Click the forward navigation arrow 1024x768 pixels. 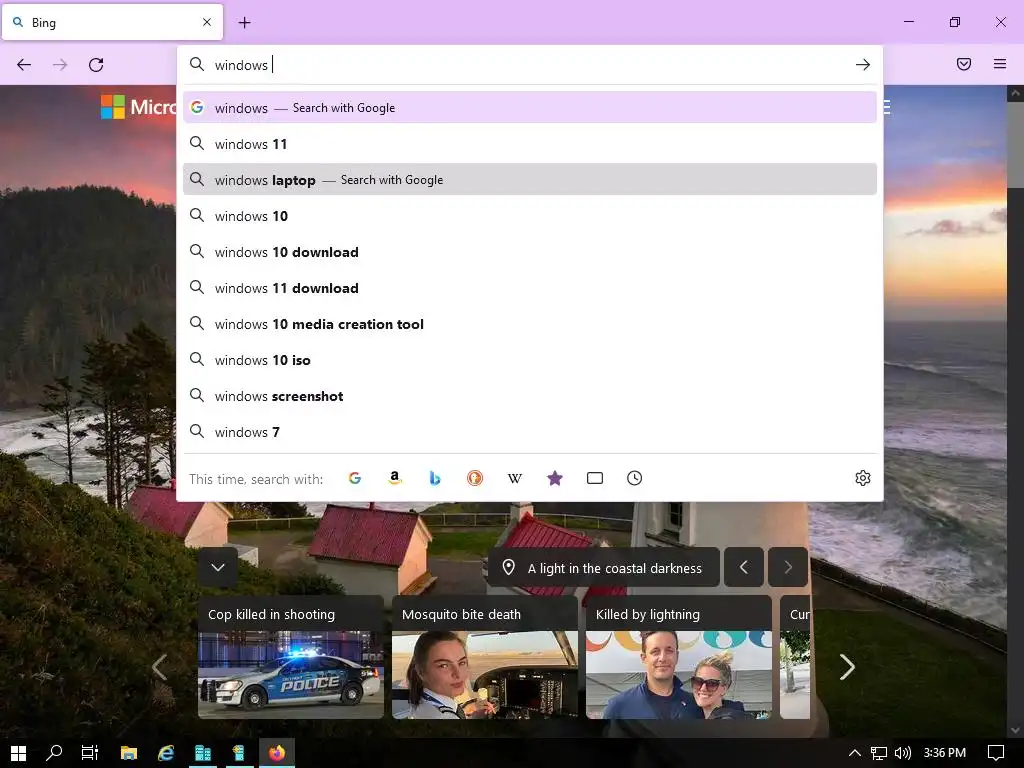coord(60,65)
